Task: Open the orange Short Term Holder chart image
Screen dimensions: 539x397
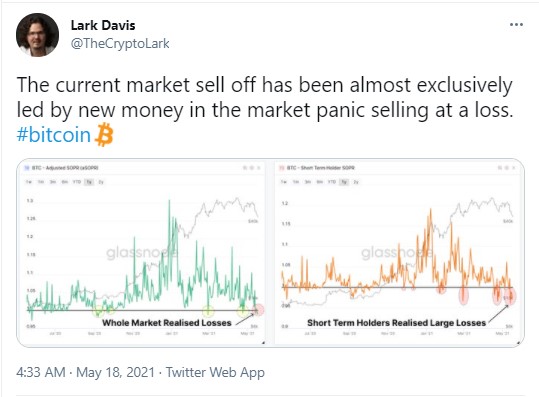Action: (399, 253)
